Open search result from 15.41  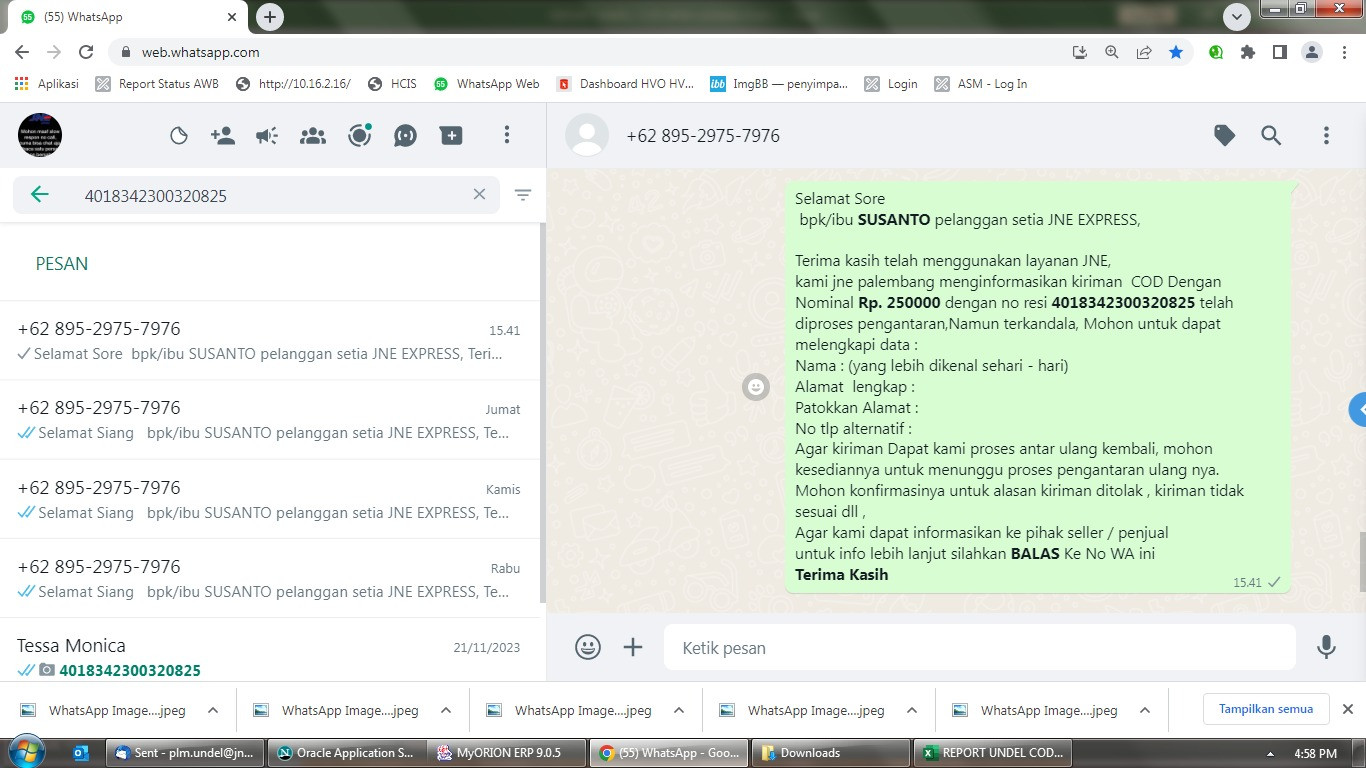point(269,341)
